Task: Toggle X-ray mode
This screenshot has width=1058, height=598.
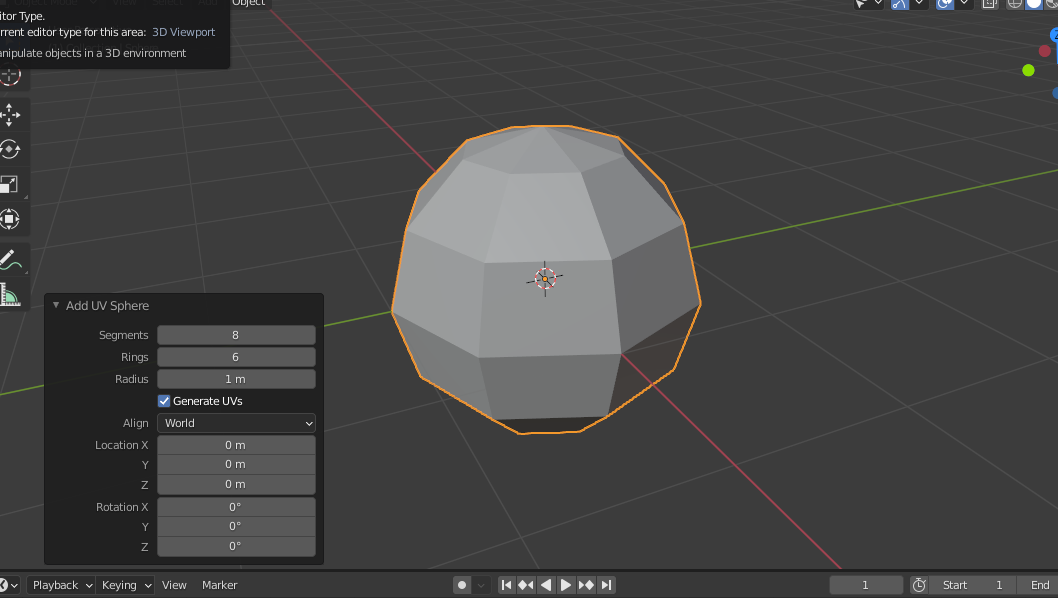Action: click(989, 4)
